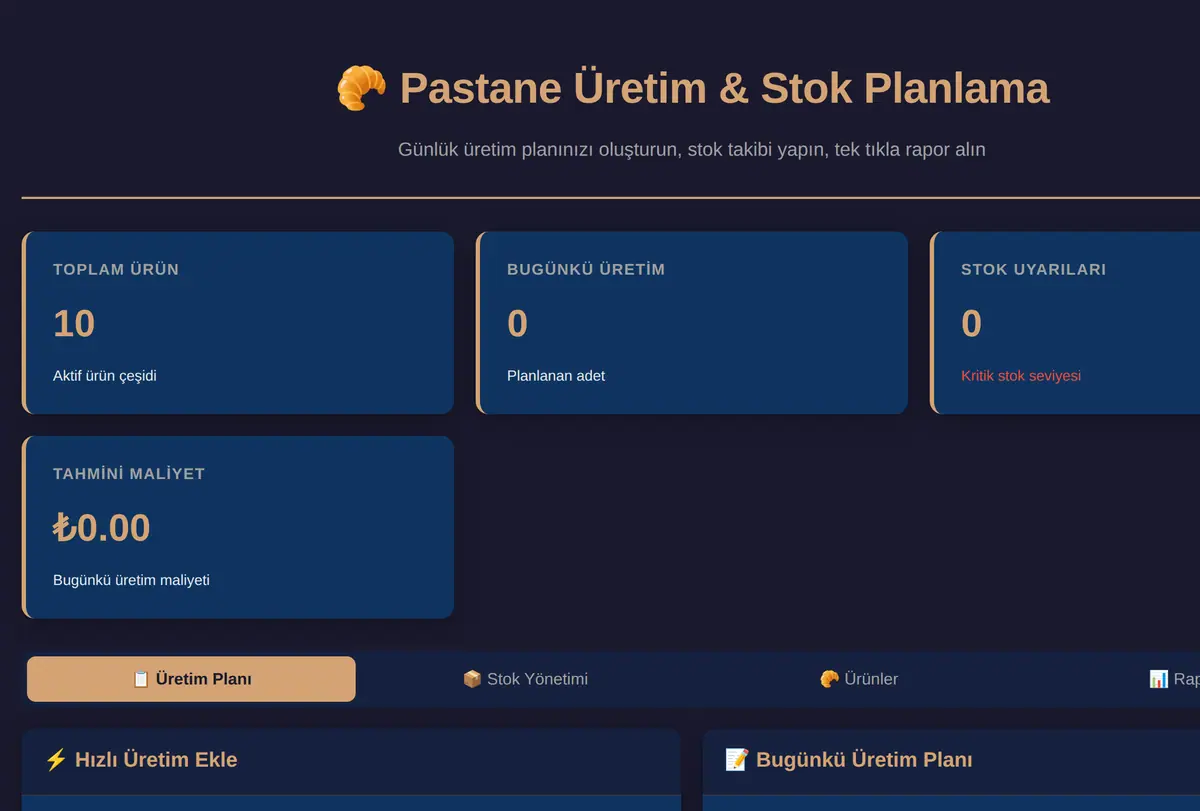Screen dimensions: 1200x811
Task: Click the croissant icon in the page title
Action: (x=361, y=88)
